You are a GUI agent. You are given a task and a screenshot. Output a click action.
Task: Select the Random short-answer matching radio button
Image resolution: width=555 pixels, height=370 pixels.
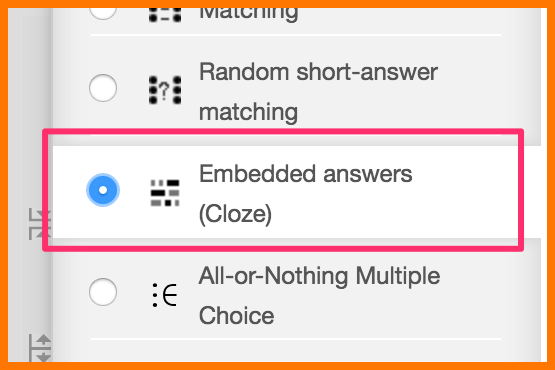(103, 88)
